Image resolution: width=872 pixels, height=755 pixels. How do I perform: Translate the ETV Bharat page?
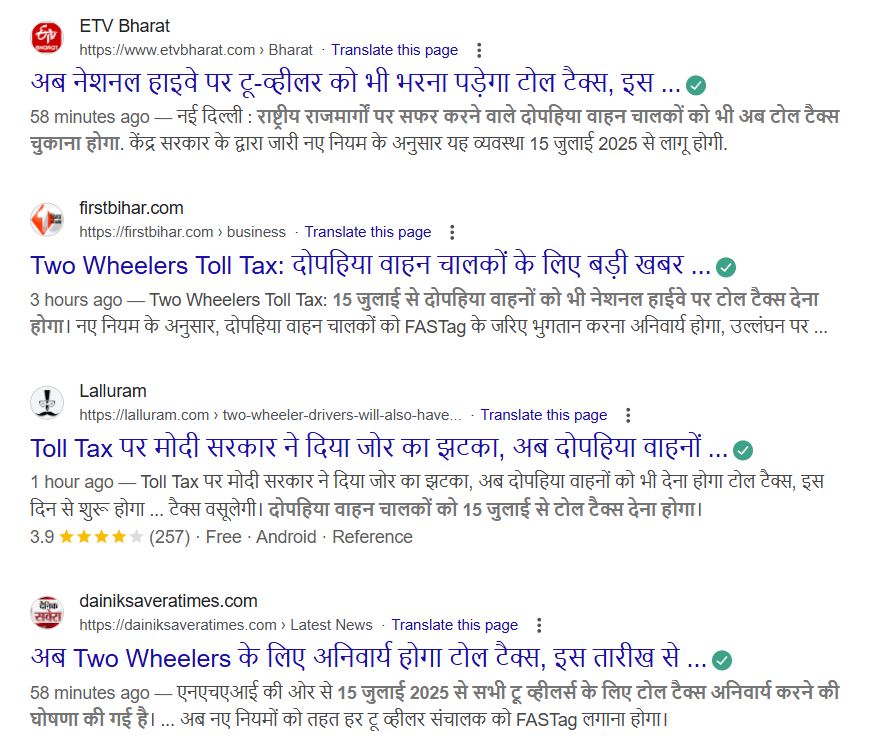[x=394, y=50]
